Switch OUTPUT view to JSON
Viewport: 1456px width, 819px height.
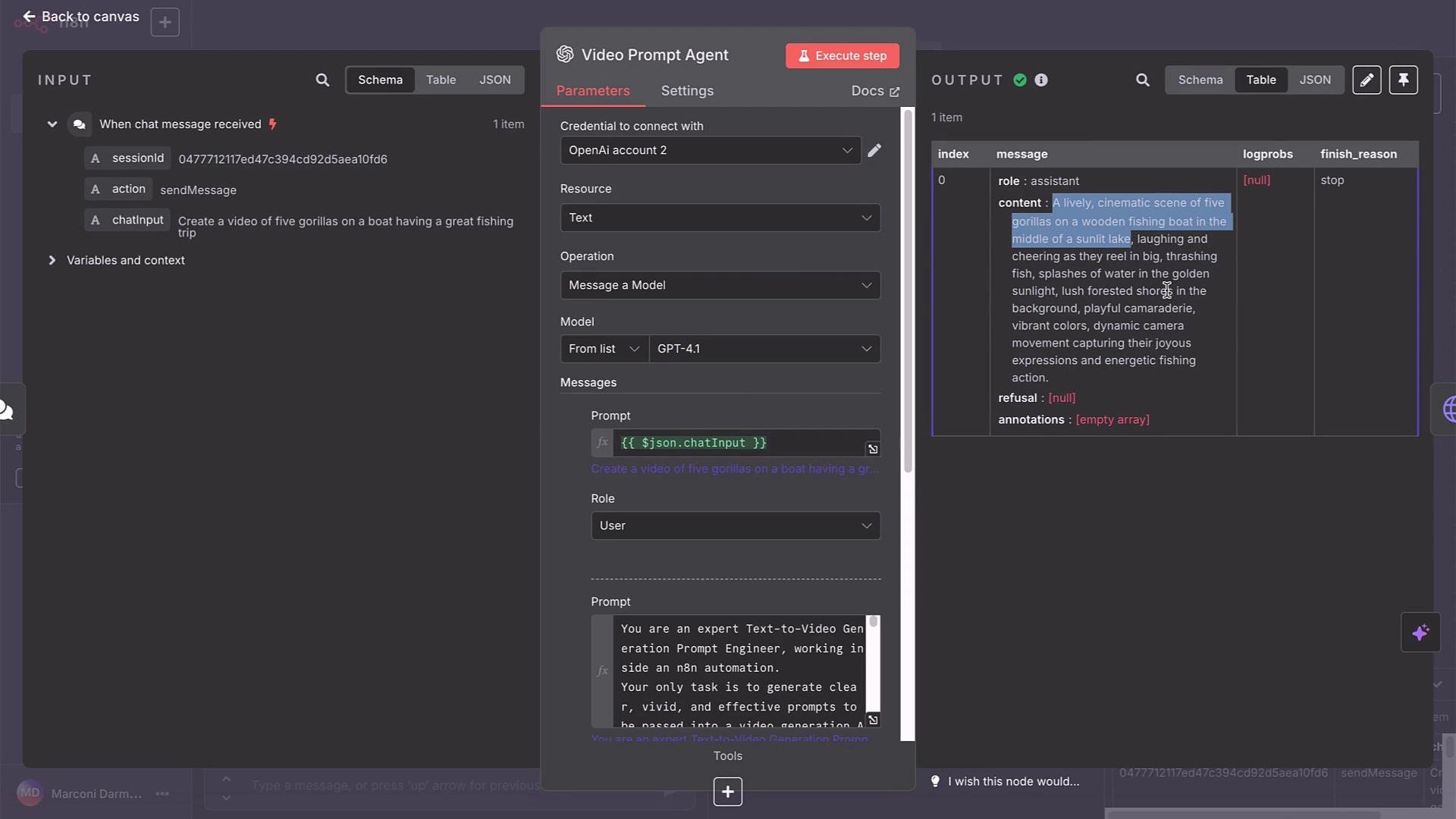coord(1315,80)
